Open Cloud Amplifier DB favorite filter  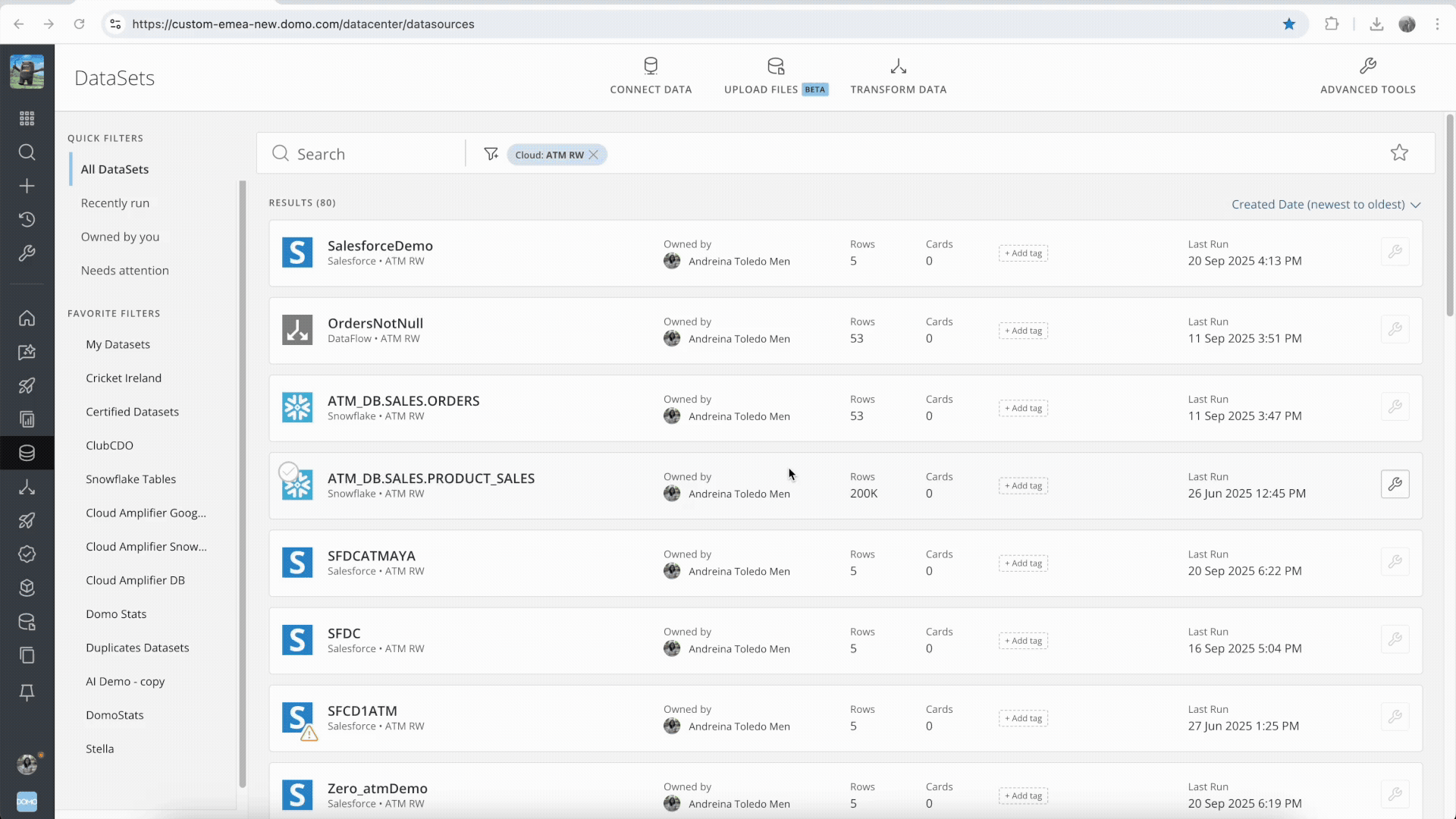point(135,580)
